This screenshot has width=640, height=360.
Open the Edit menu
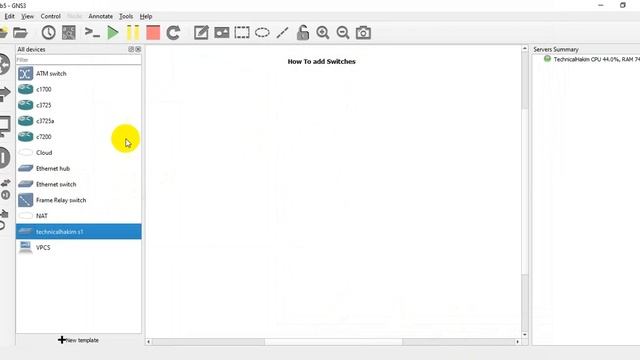coord(10,16)
